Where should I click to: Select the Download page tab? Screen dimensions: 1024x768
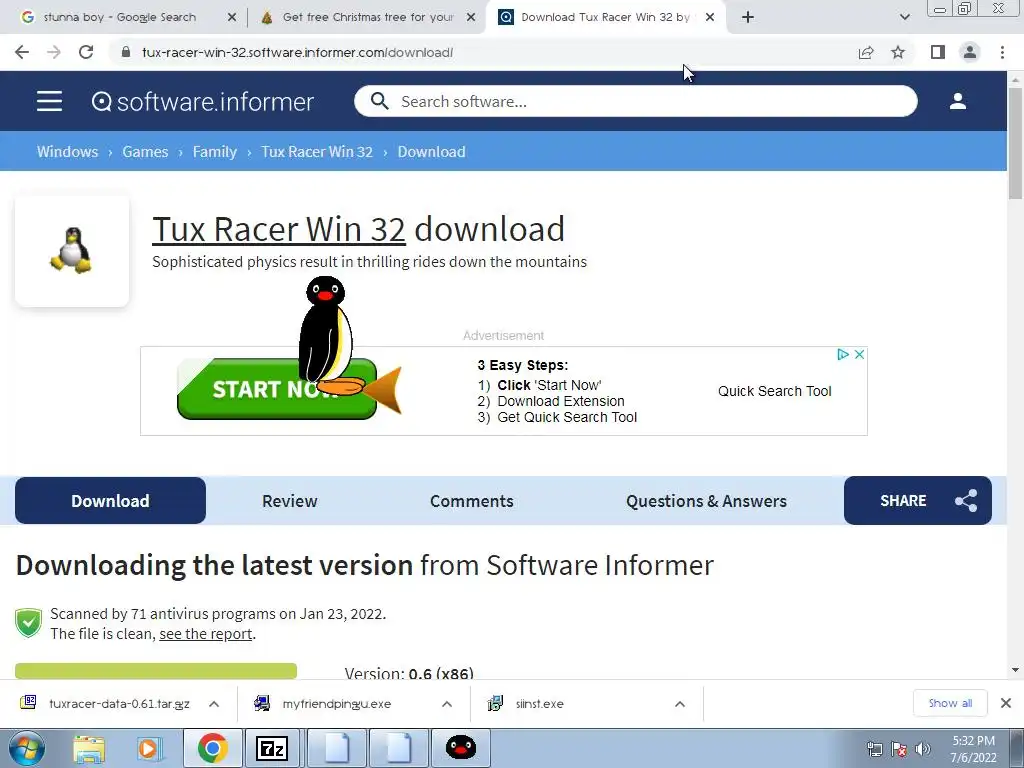(110, 501)
